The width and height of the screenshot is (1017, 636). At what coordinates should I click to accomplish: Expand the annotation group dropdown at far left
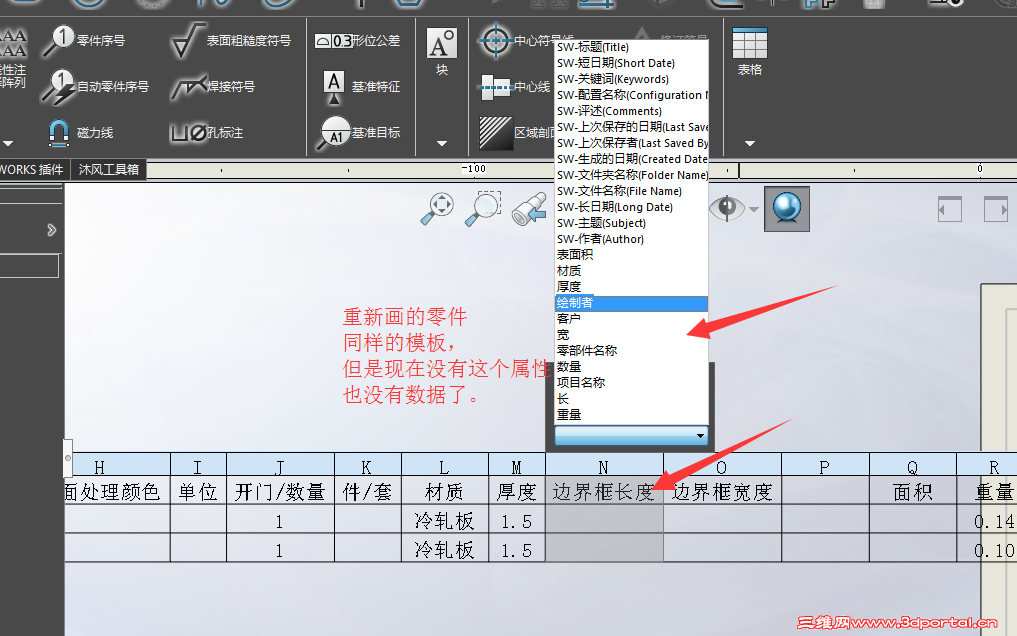8,143
